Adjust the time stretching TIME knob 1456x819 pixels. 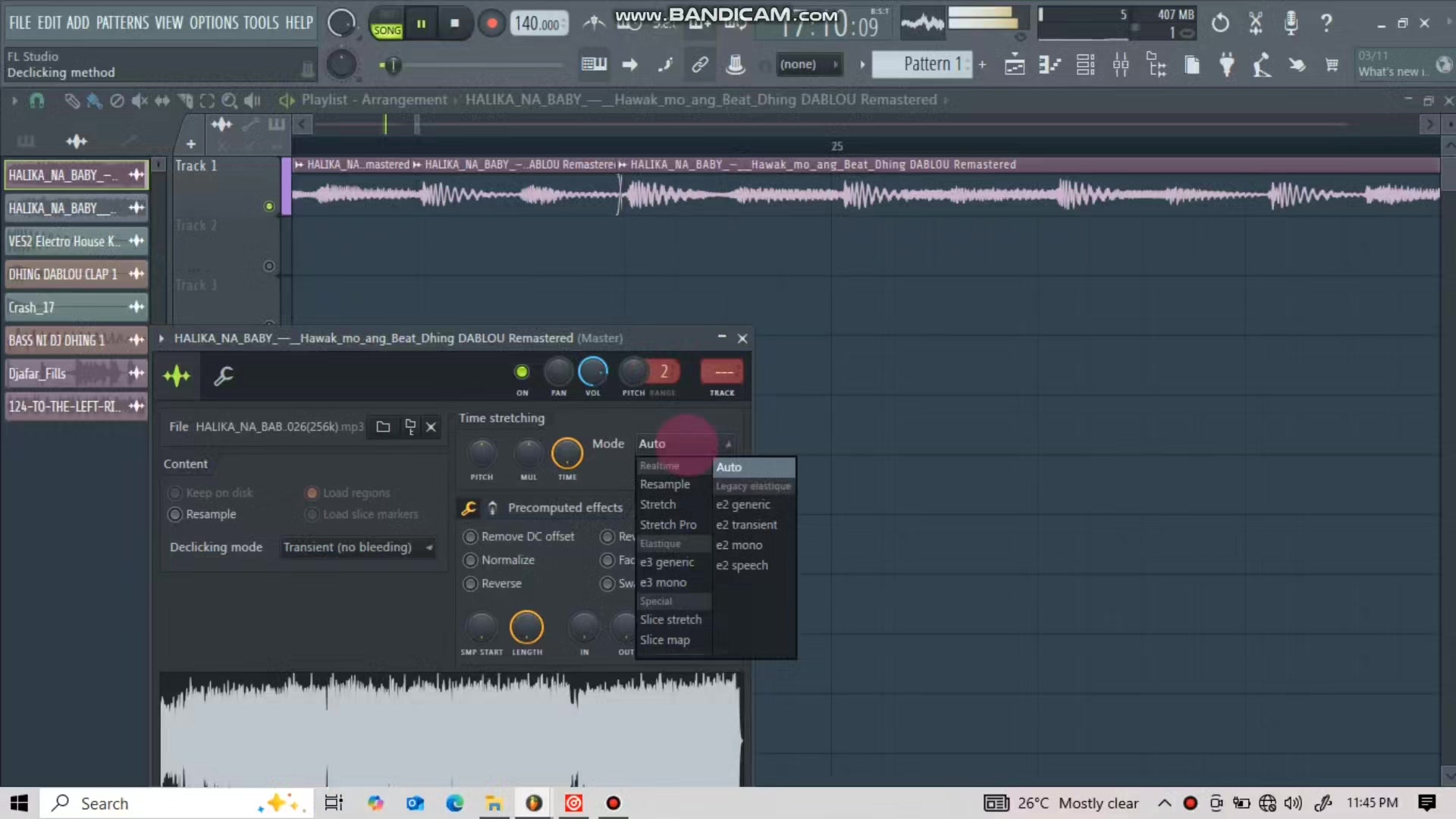[566, 453]
